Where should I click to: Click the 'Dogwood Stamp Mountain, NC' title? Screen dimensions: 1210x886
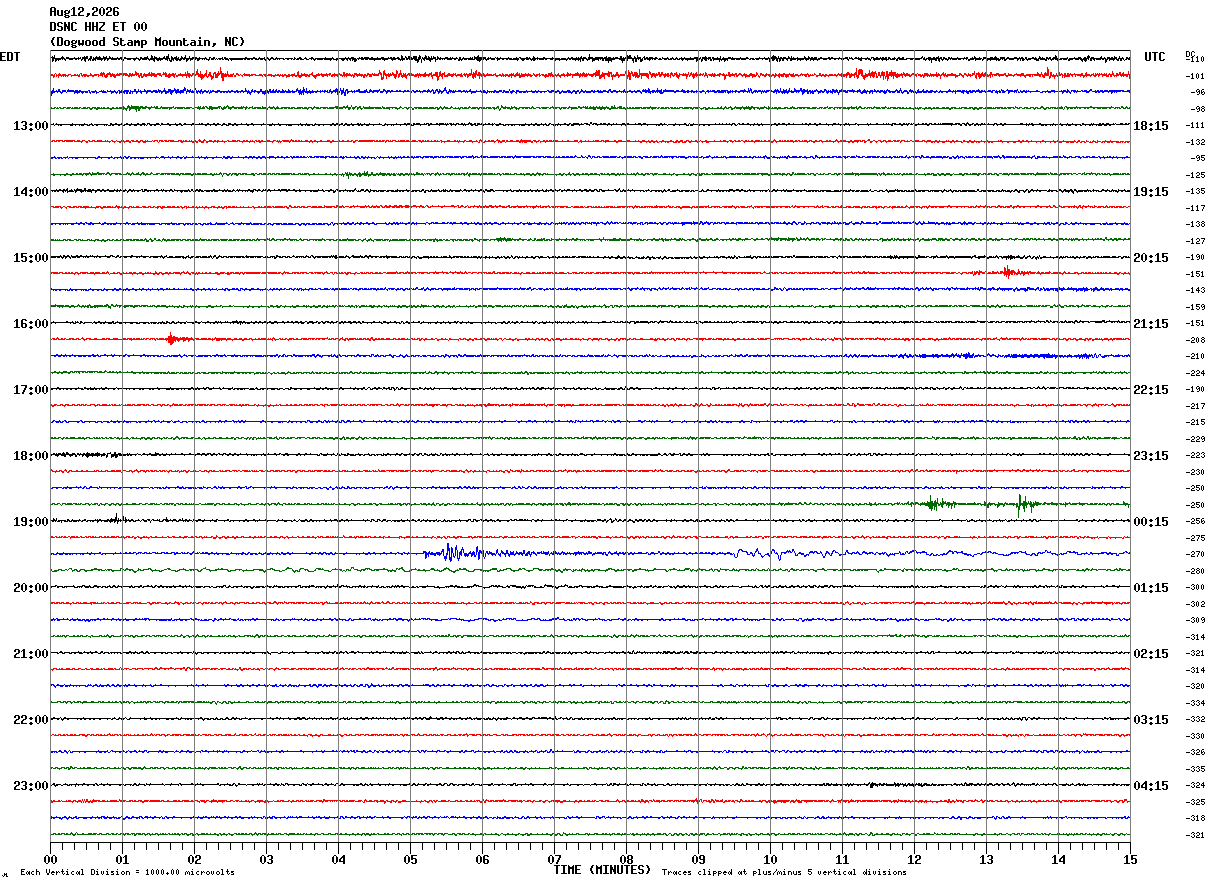click(147, 42)
